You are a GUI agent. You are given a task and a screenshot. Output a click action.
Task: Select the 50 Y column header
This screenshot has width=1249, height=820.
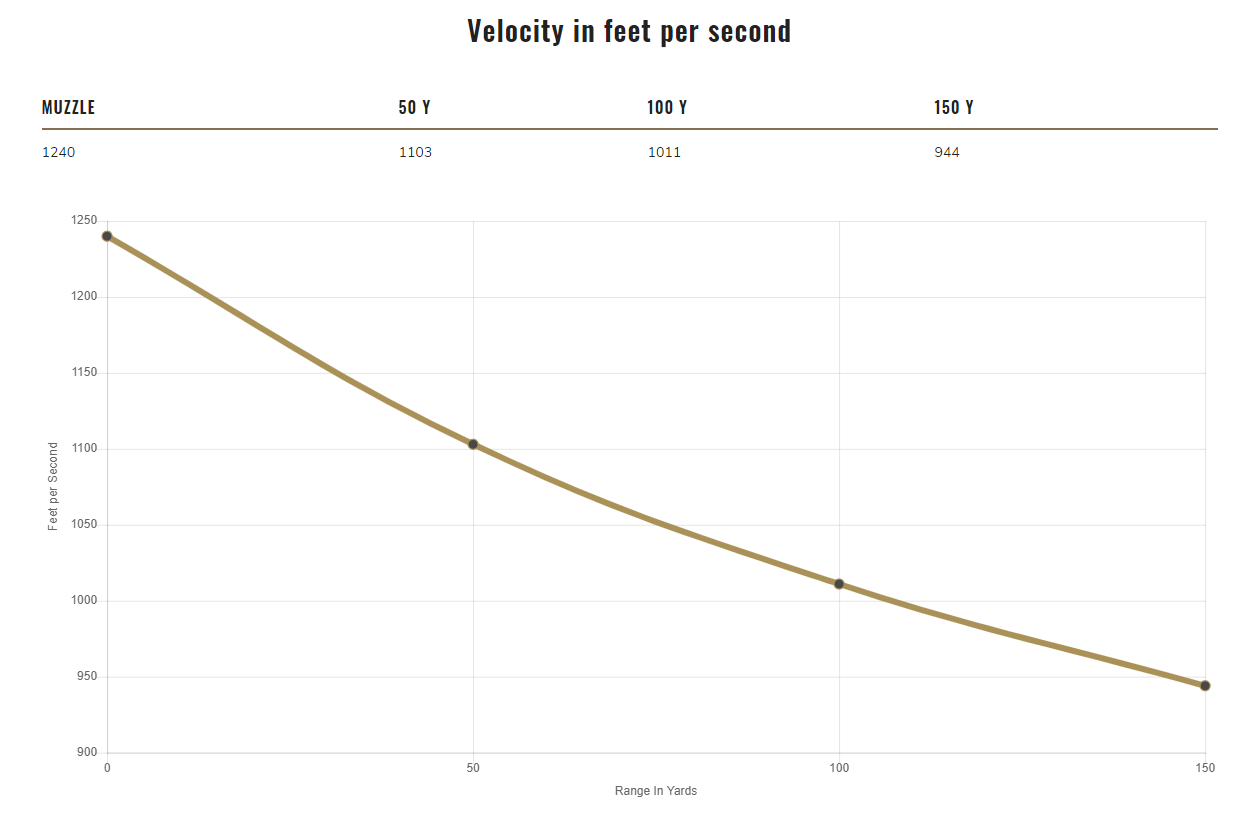point(414,108)
